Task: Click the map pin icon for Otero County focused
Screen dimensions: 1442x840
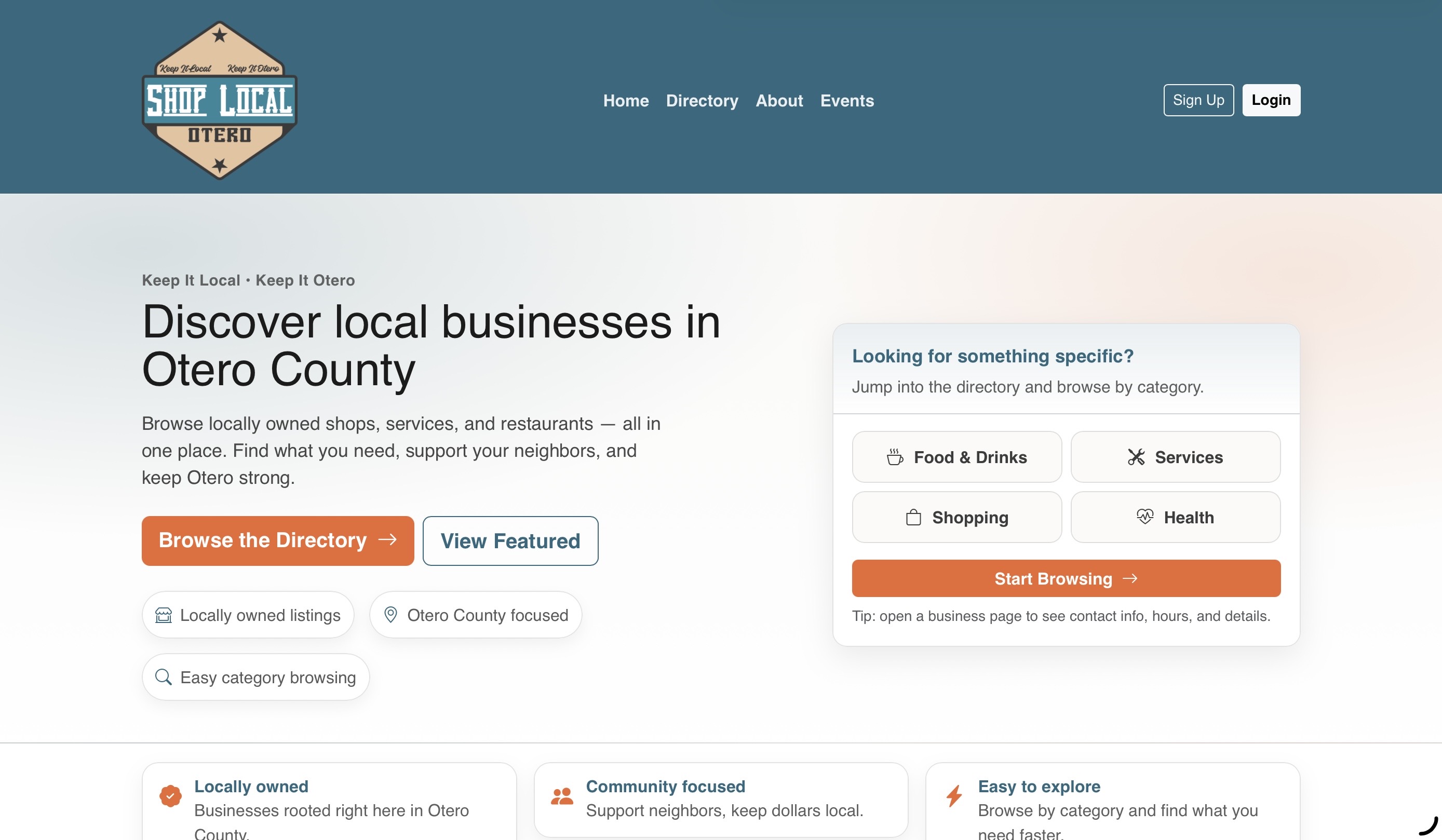Action: (x=391, y=615)
